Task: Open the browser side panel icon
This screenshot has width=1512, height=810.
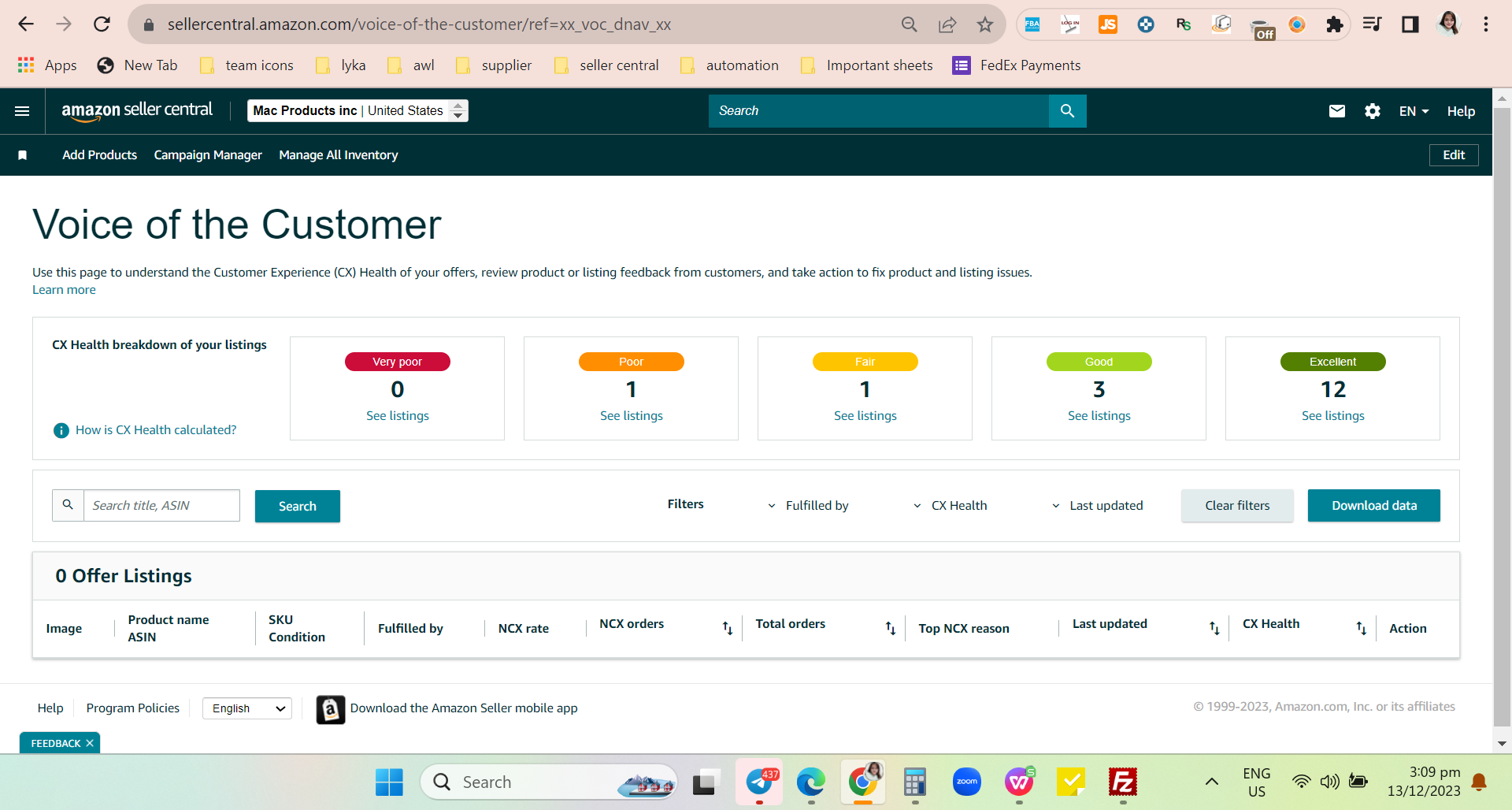Action: point(1410,24)
